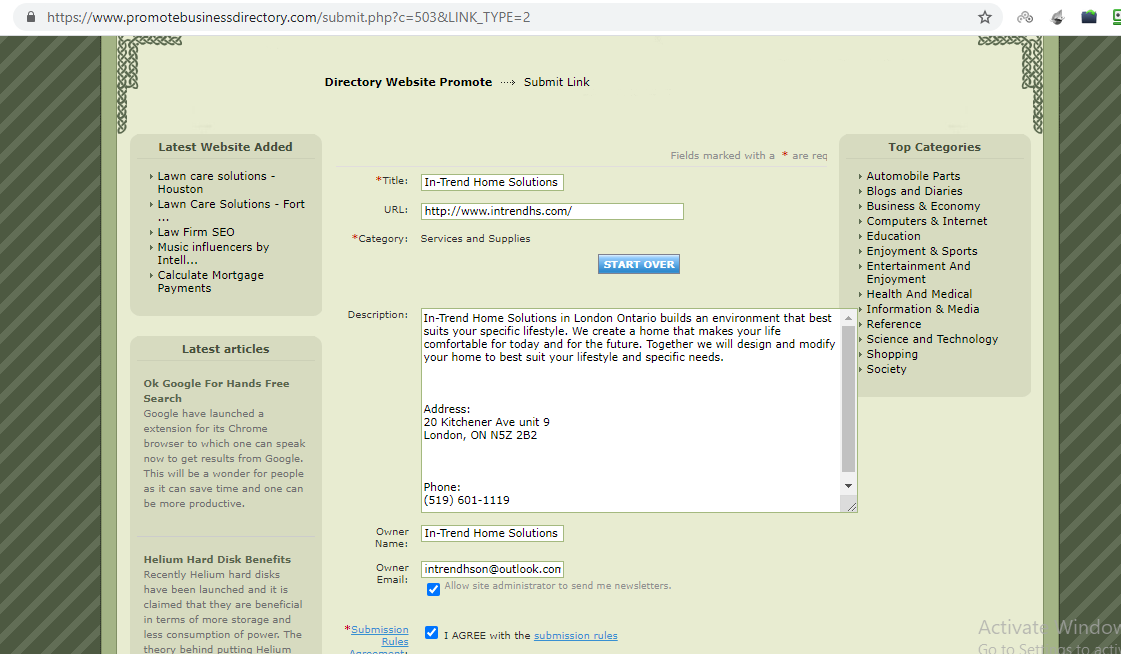Open Lawn Care Solutions - Fort link
The width and height of the screenshot is (1121, 654).
coord(231,210)
